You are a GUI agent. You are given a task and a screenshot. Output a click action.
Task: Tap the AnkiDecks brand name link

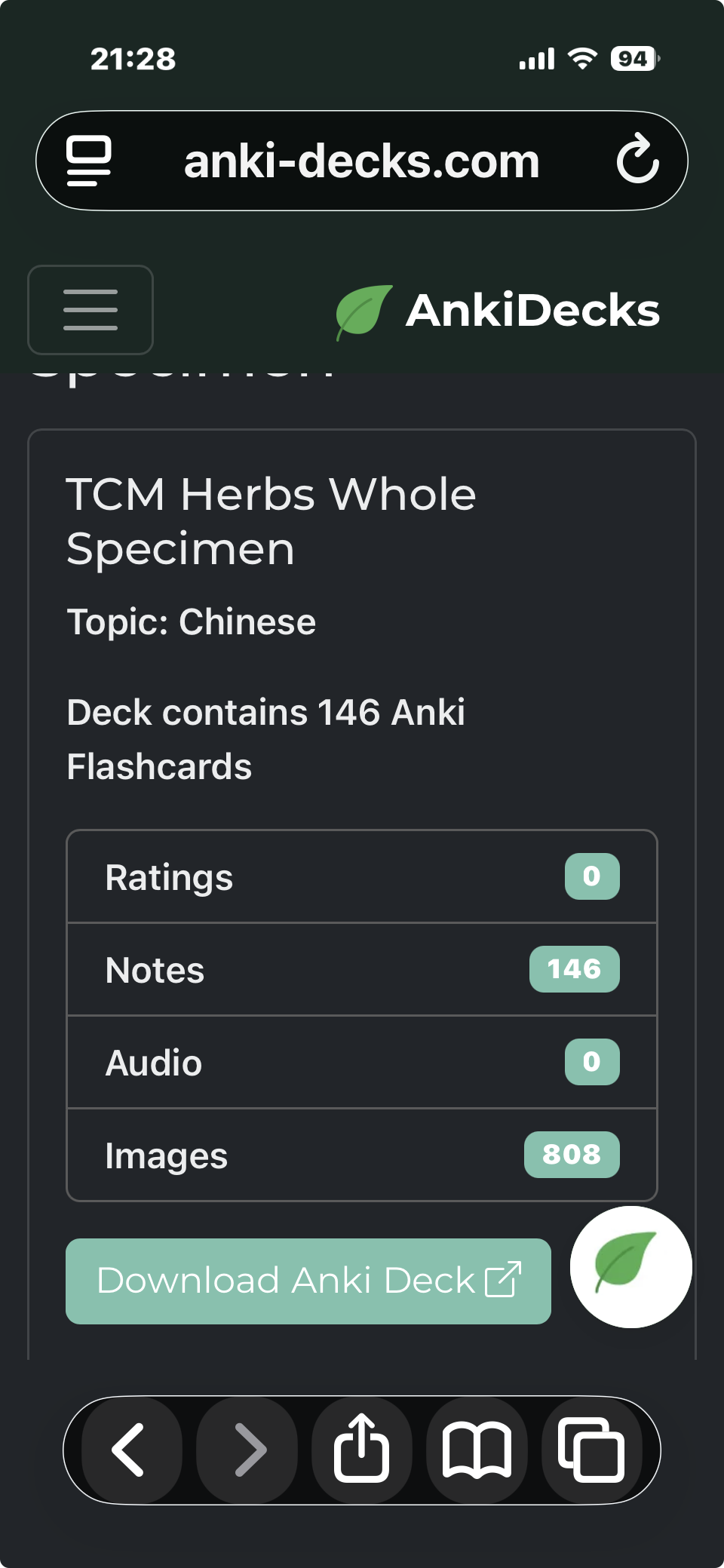point(532,311)
